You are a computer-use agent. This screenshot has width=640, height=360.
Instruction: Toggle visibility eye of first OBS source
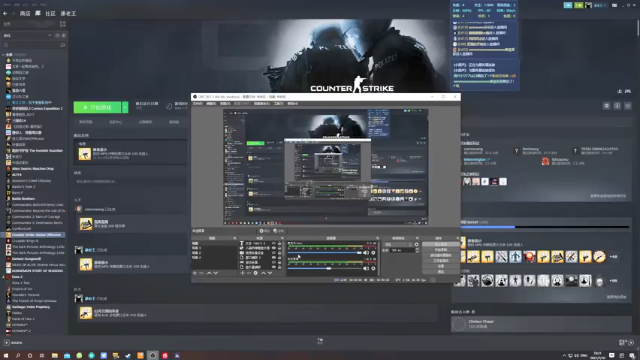coord(274,243)
